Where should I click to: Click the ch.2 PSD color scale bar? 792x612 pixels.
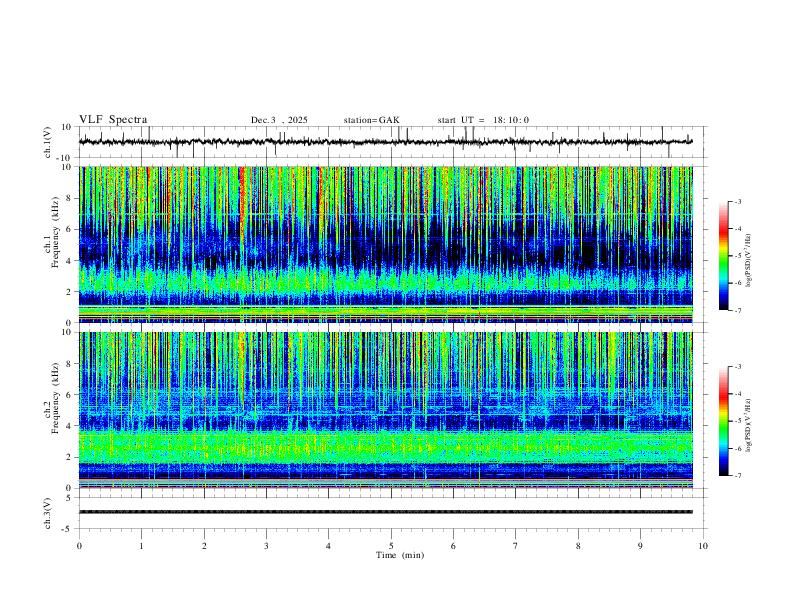pyautogui.click(x=724, y=421)
